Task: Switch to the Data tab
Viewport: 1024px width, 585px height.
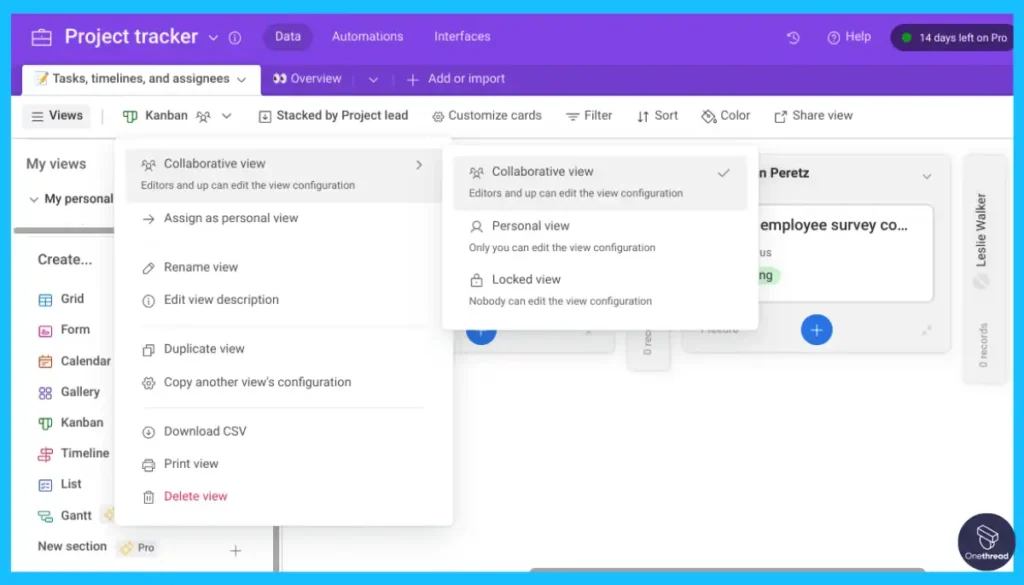Action: pyautogui.click(x=287, y=37)
